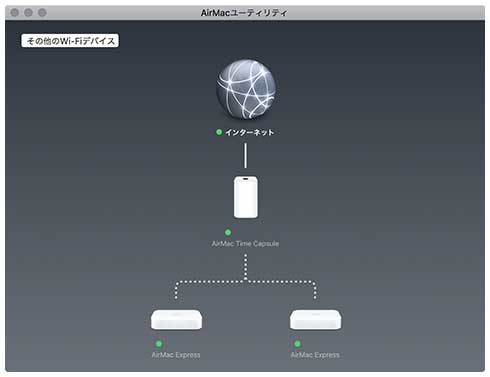The width and height of the screenshot is (490, 377).
Task: Click the AirMacユーティリティ window title
Action: click(x=244, y=13)
